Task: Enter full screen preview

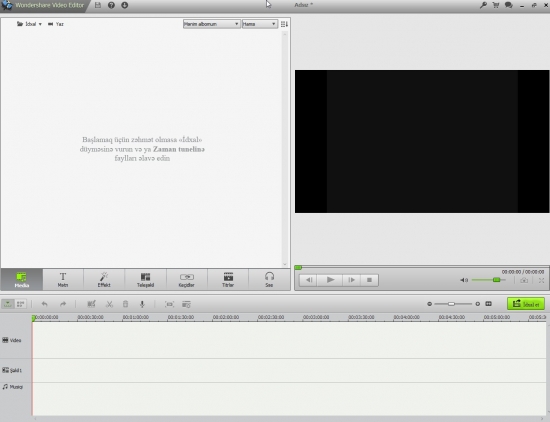Action: click(541, 280)
